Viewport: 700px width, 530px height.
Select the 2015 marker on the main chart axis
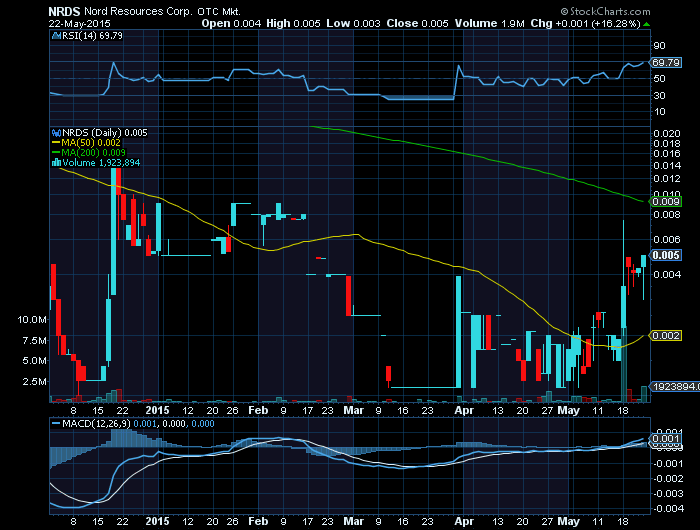tap(158, 409)
